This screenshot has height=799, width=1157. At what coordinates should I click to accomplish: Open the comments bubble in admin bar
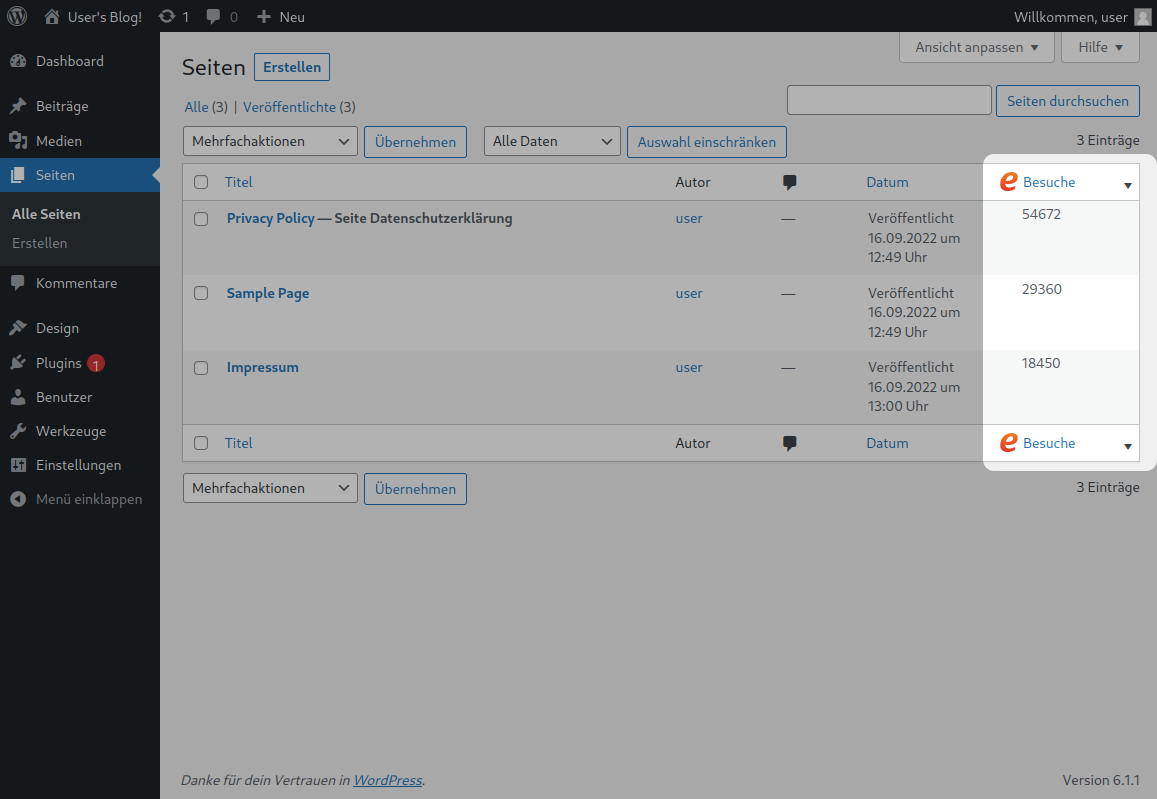tap(213, 16)
